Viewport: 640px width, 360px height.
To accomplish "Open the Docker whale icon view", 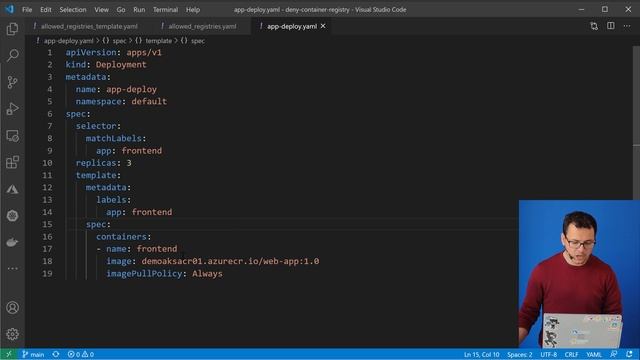I will [12, 242].
